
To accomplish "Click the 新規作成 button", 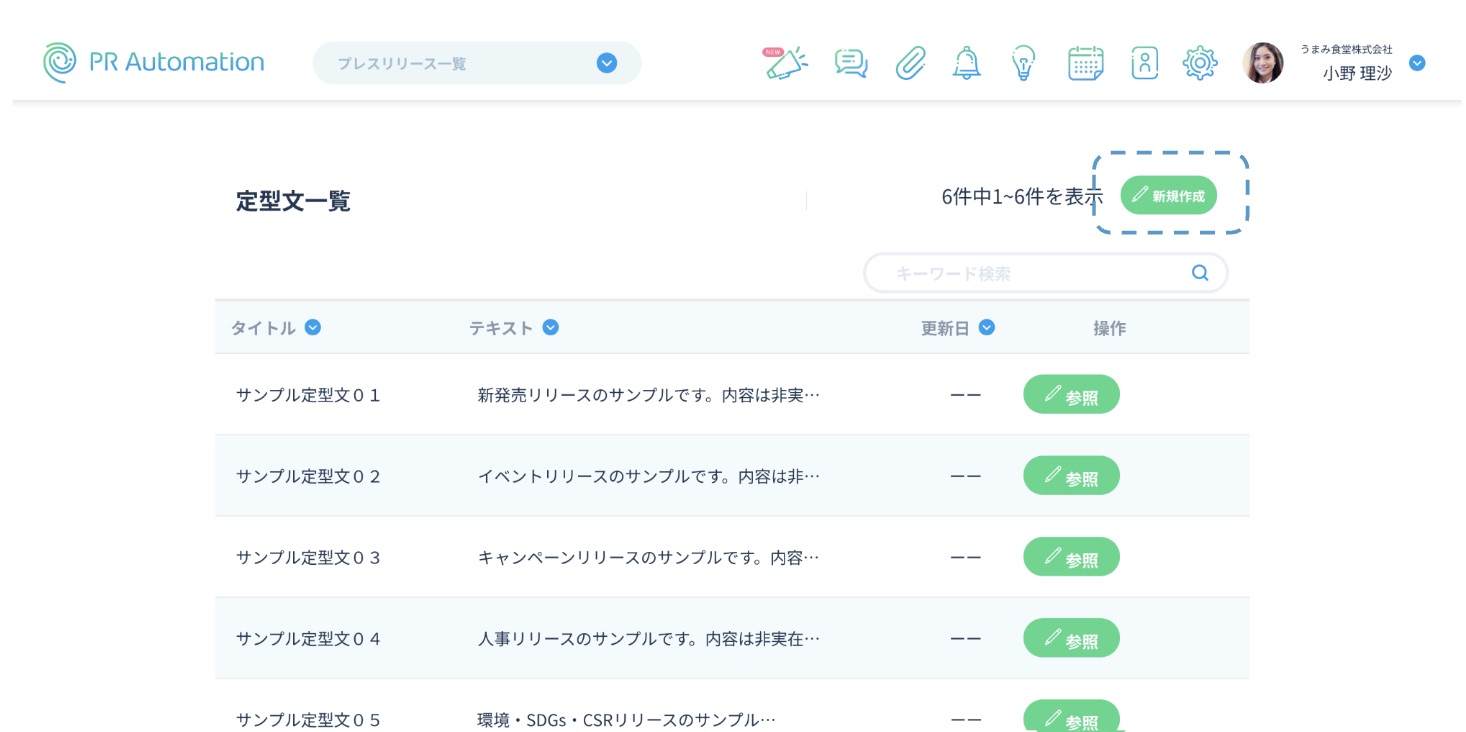I will tap(1168, 195).
